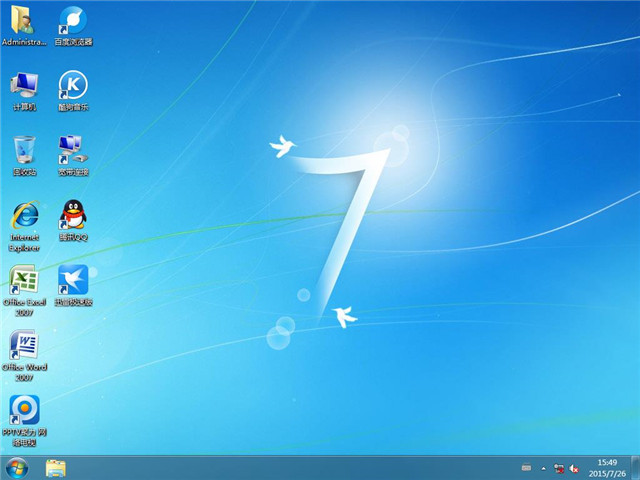Select the Internet Explorer desktop icon
This screenshot has width=640, height=480.
click(24, 227)
